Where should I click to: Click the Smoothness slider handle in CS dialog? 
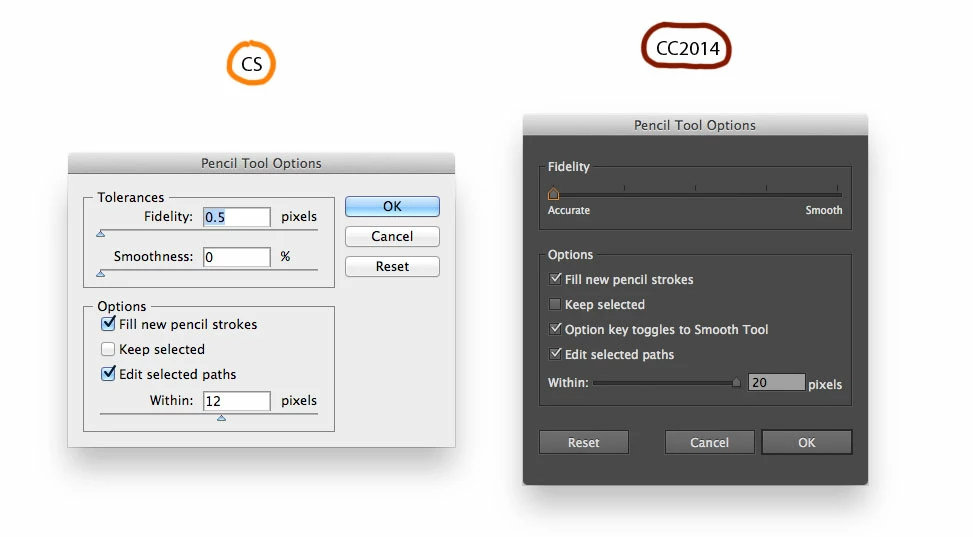coord(101,273)
